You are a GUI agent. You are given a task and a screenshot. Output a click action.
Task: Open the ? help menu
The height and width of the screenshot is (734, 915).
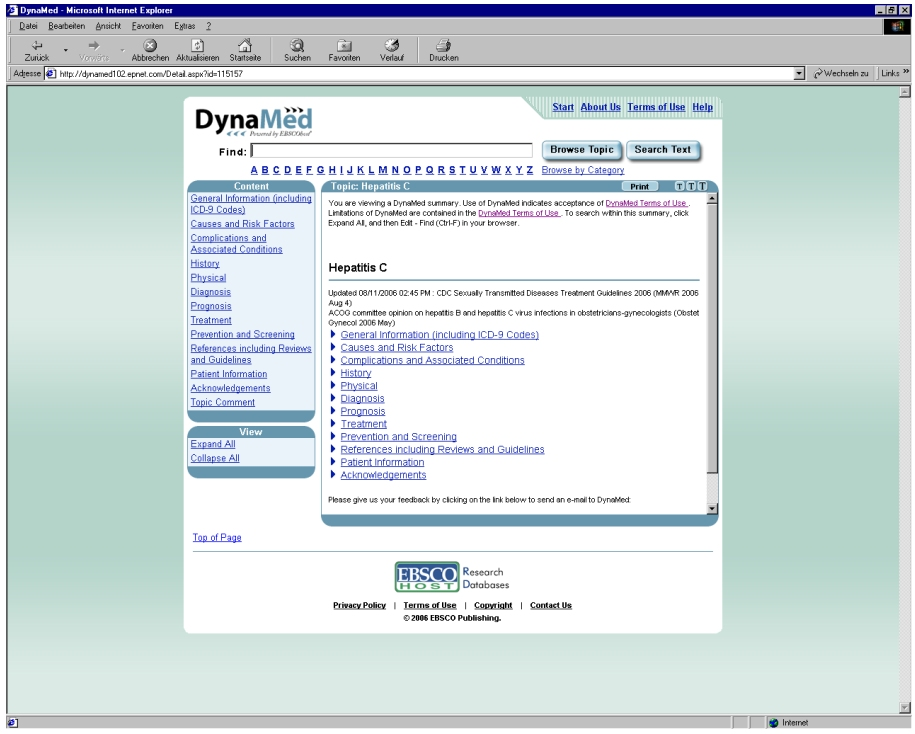[x=208, y=26]
